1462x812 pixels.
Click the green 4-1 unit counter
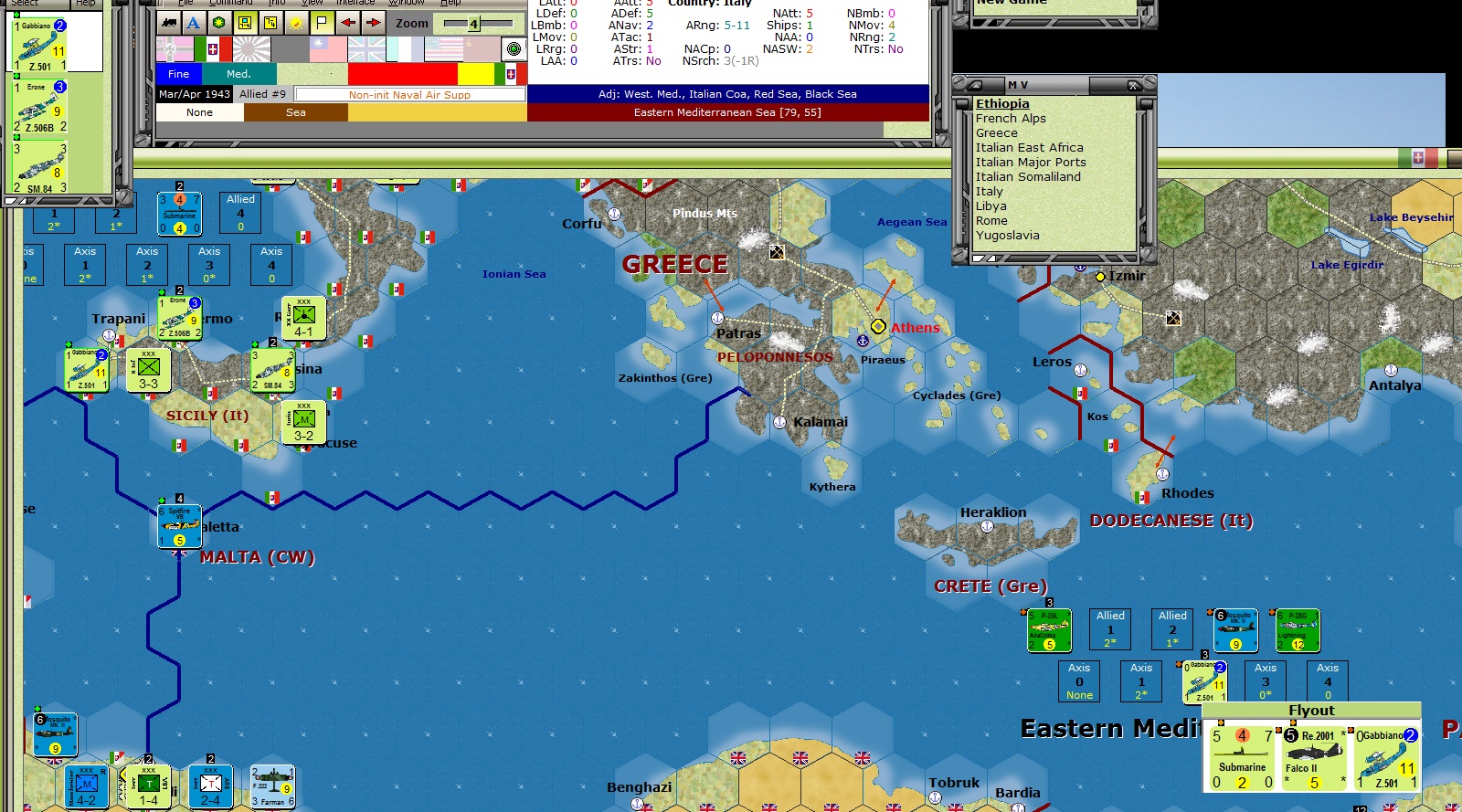[303, 319]
